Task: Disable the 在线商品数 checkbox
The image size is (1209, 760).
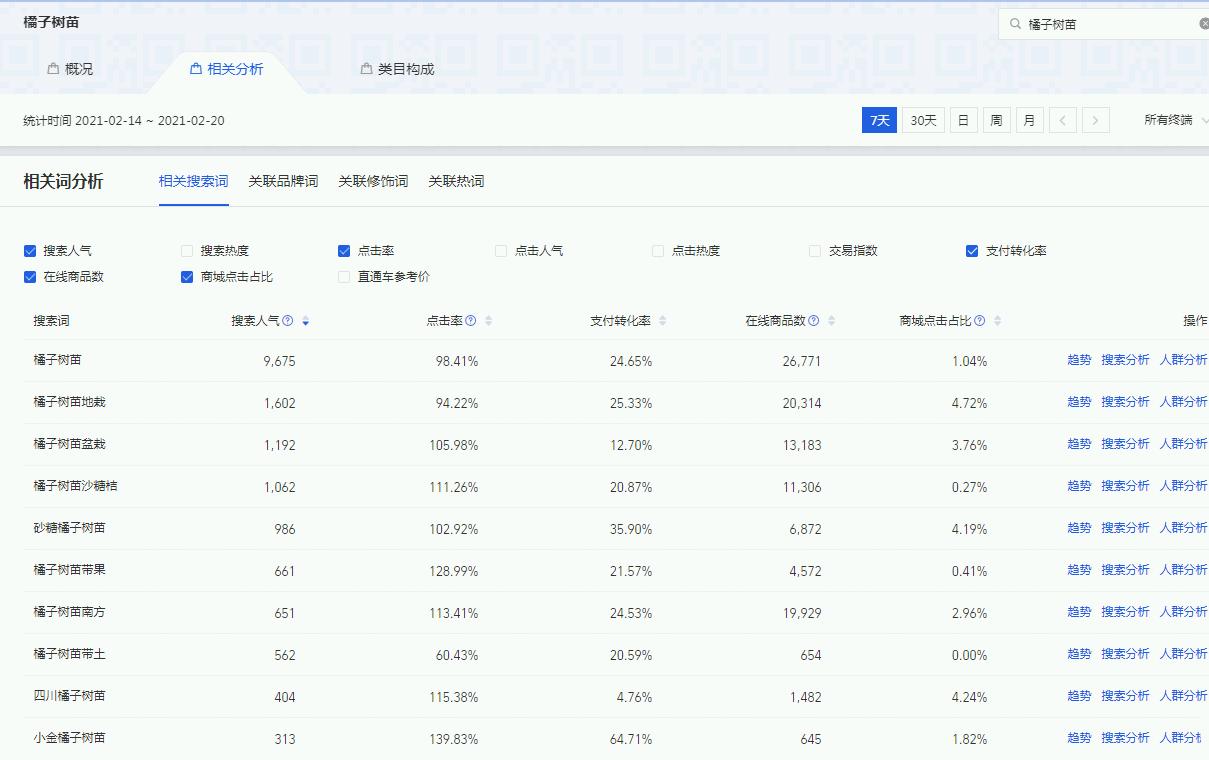Action: pos(30,276)
